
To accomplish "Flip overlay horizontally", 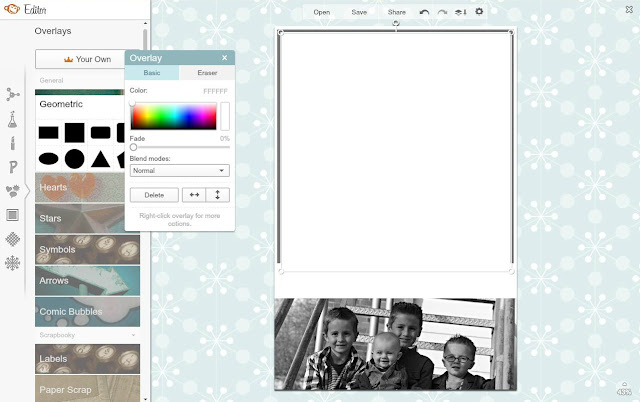I will (x=194, y=195).
